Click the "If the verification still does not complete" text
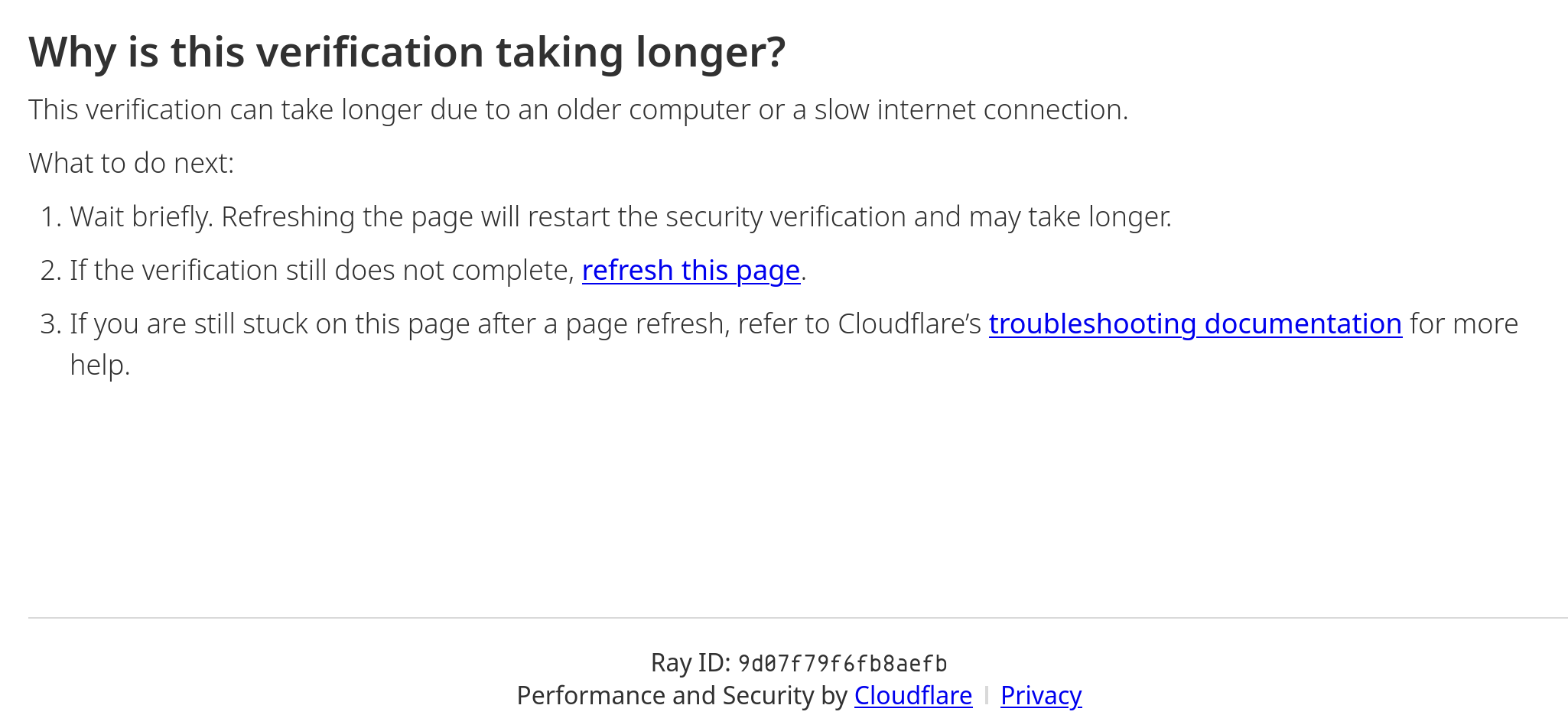 (321, 271)
